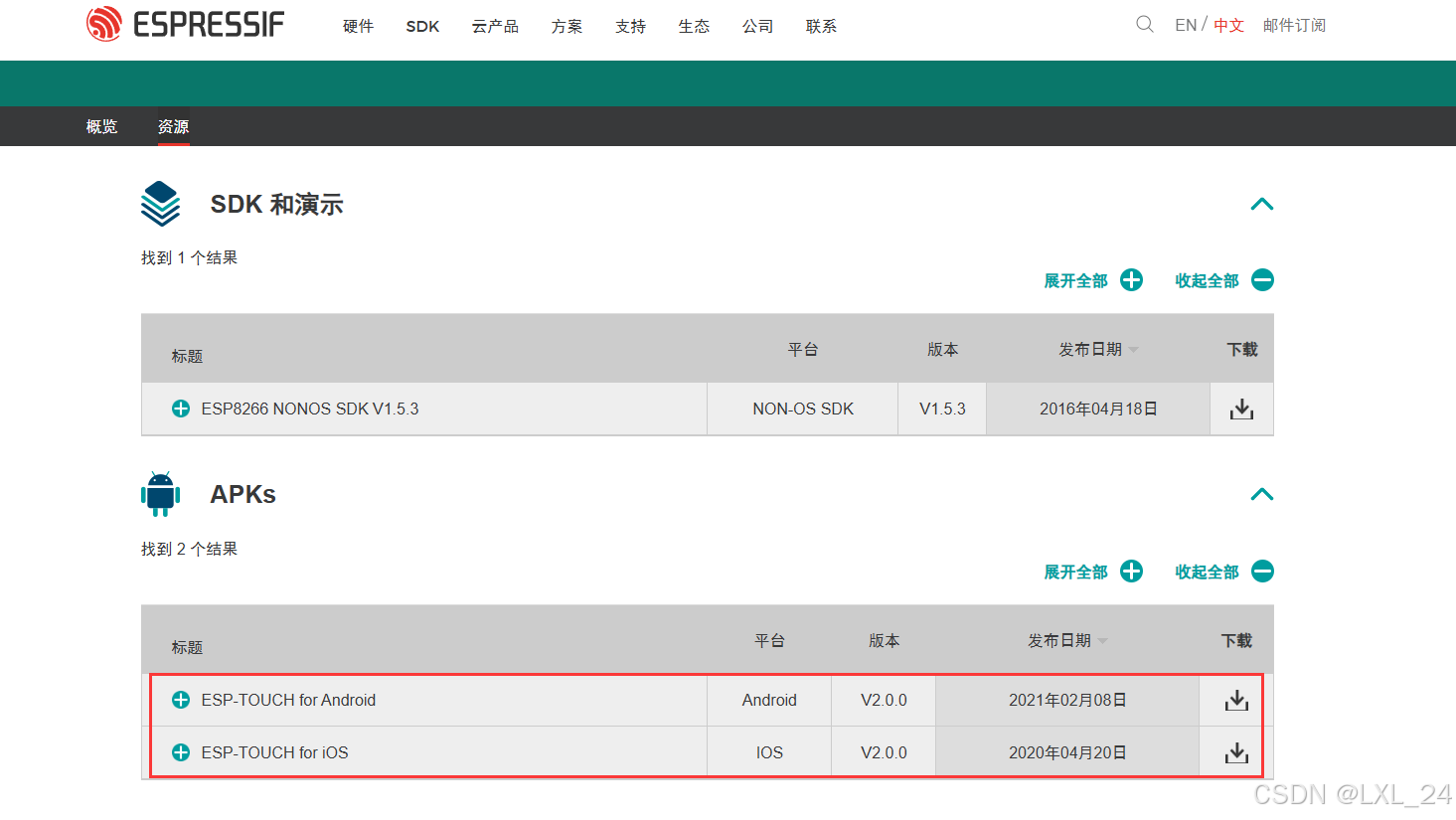Open the 硬件 menu

pyautogui.click(x=358, y=27)
